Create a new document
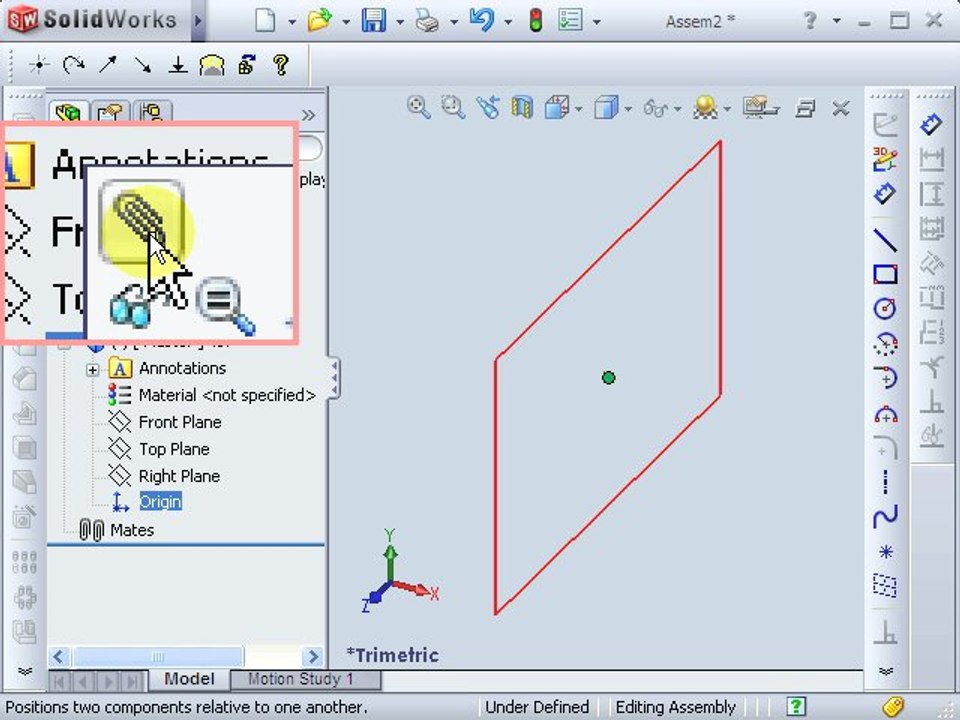Screen dimensions: 960x720 265,20
